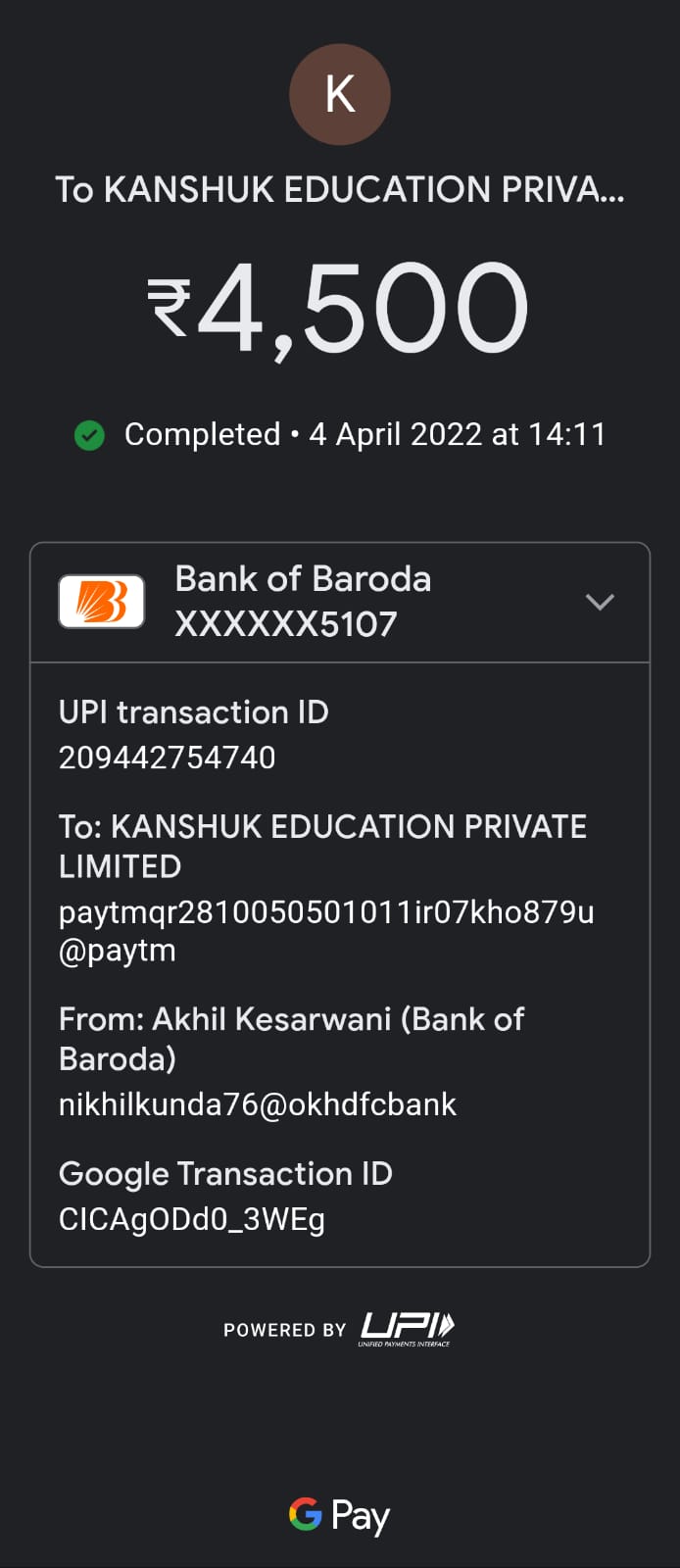
Task: Click the Pay wordmark at the bottom
Action: click(x=361, y=1516)
